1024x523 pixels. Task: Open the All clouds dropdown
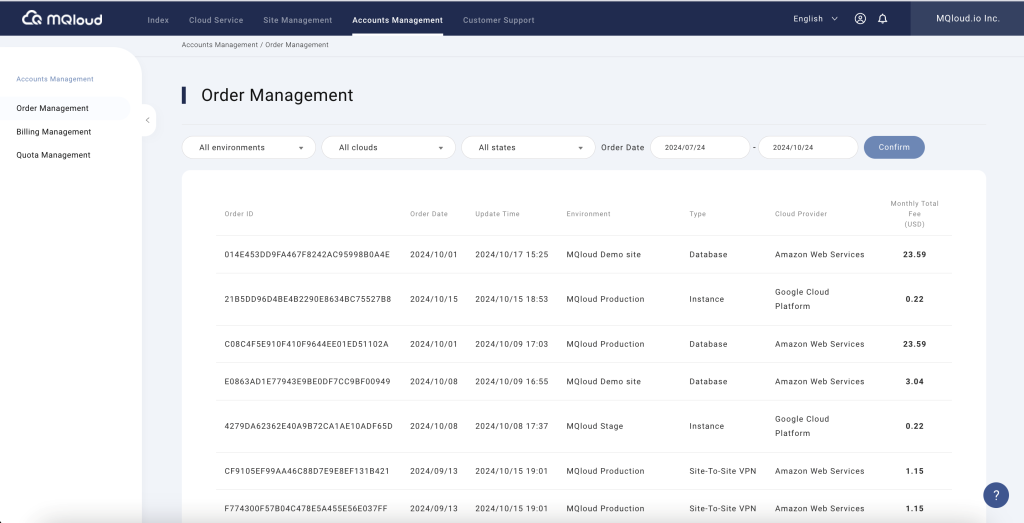[x=390, y=148]
